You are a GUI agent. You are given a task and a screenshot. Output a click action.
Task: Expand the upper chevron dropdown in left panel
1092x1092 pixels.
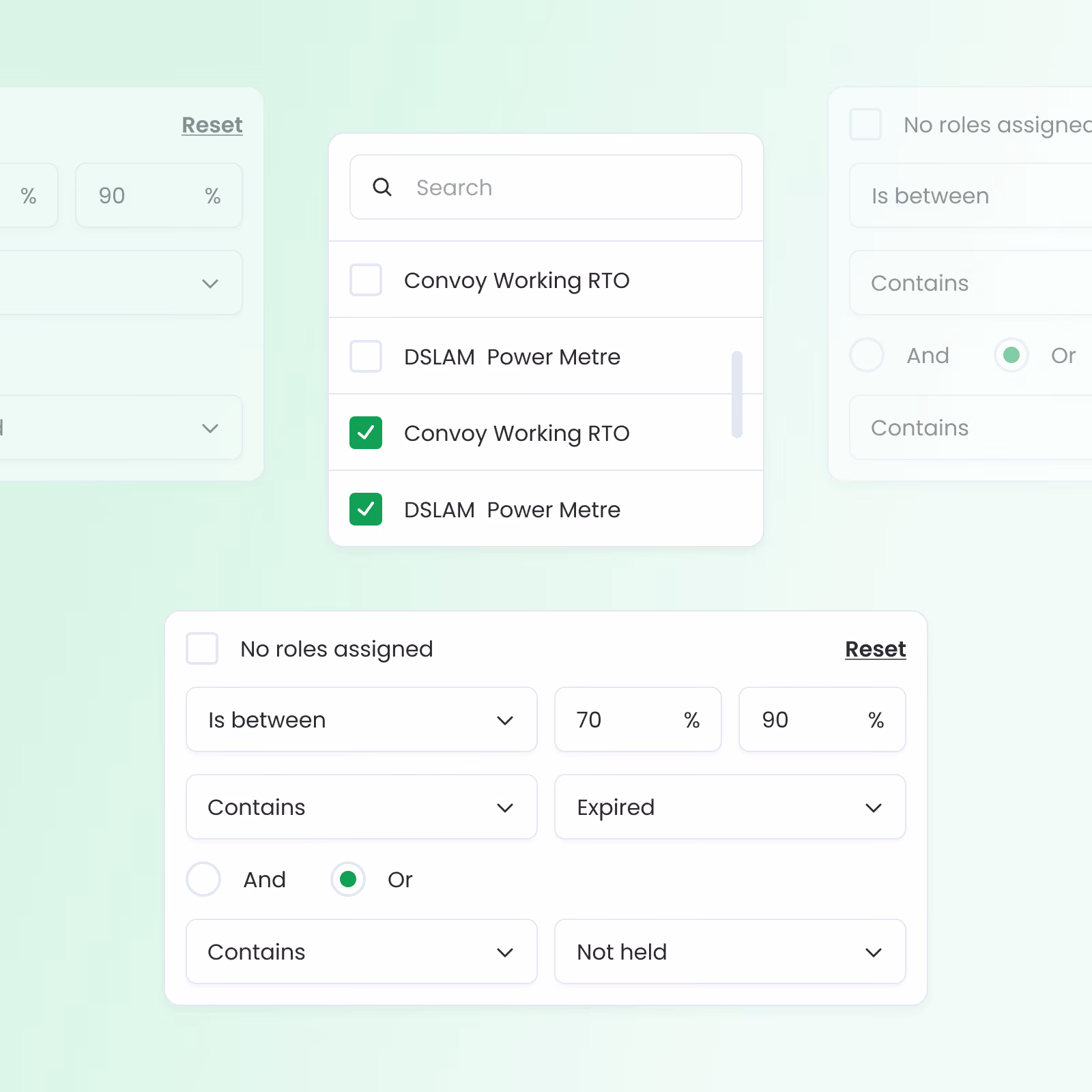pyautogui.click(x=121, y=283)
